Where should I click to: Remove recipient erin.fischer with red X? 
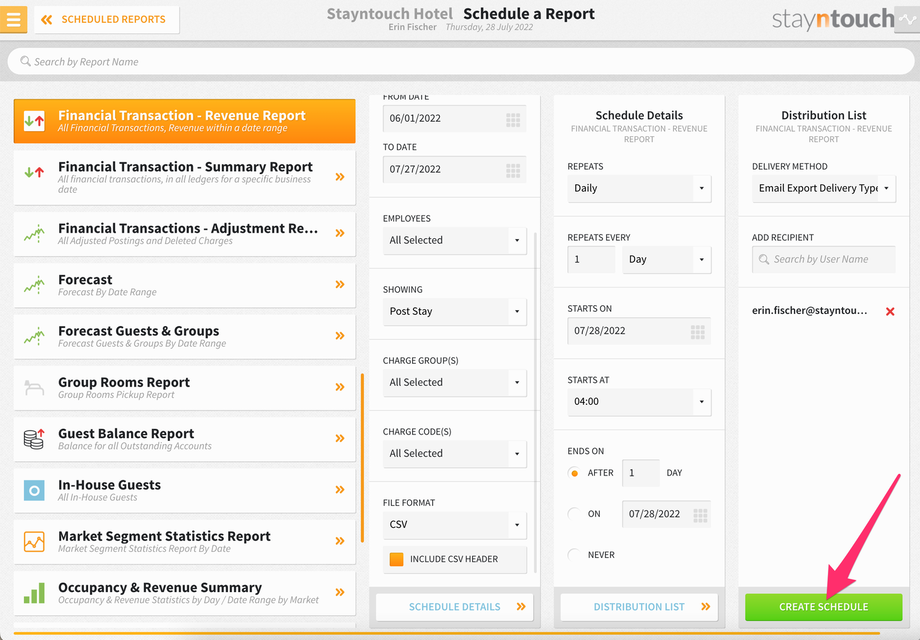click(x=890, y=311)
